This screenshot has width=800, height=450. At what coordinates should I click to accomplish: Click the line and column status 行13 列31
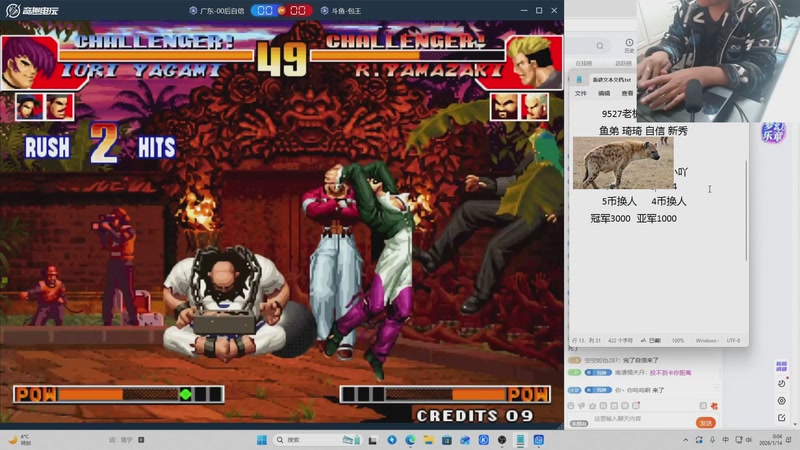[x=586, y=340]
